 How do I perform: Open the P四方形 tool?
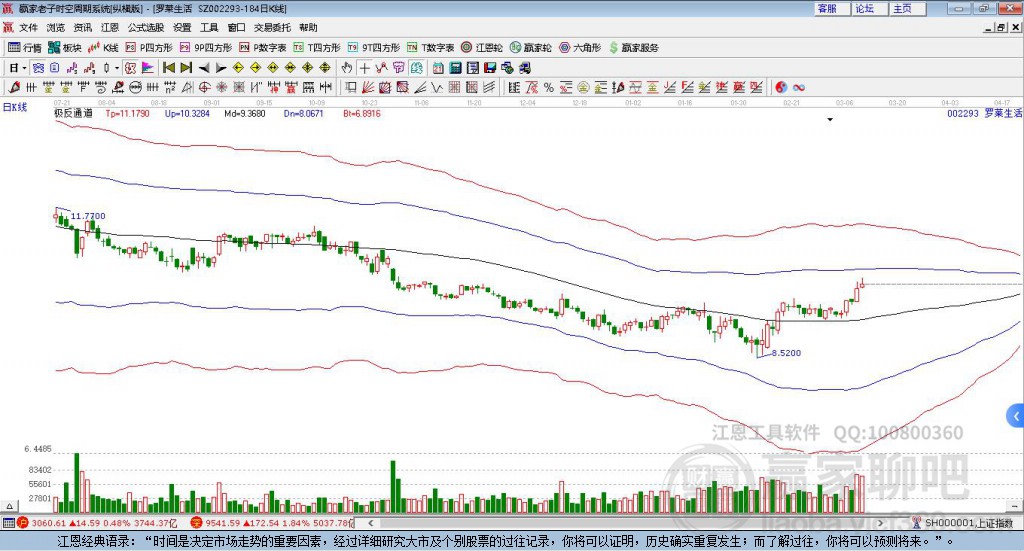(x=149, y=48)
